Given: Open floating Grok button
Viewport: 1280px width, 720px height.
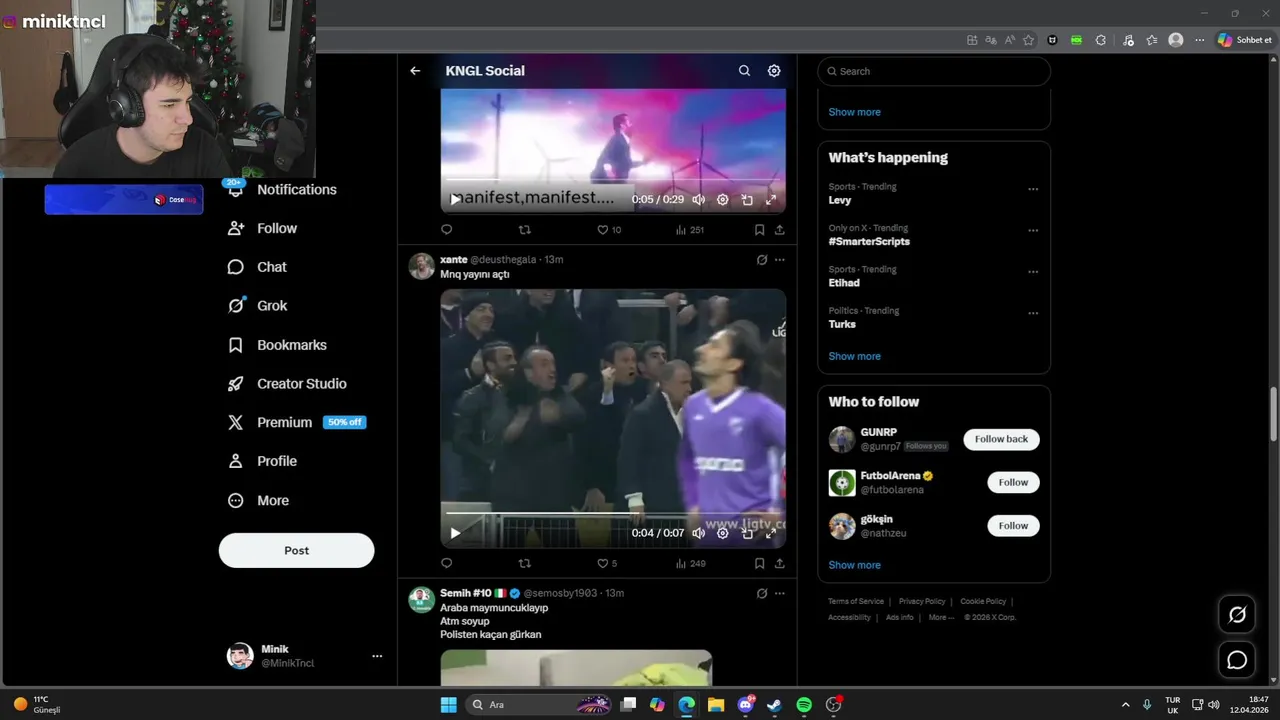Looking at the screenshot, I should tap(1237, 615).
